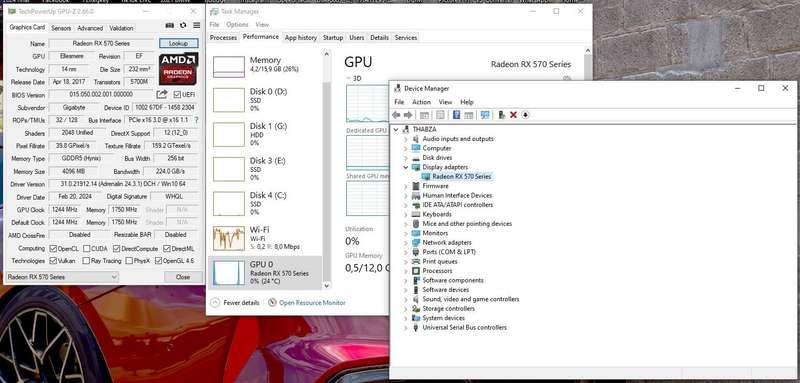The height and width of the screenshot is (383, 800).
Task: Expand Processors node
Action: click(x=406, y=271)
